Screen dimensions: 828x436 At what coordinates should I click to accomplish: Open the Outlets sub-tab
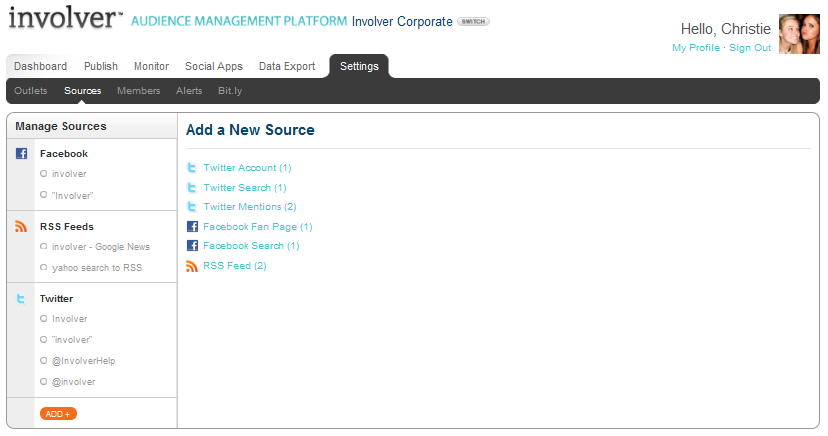pos(31,91)
